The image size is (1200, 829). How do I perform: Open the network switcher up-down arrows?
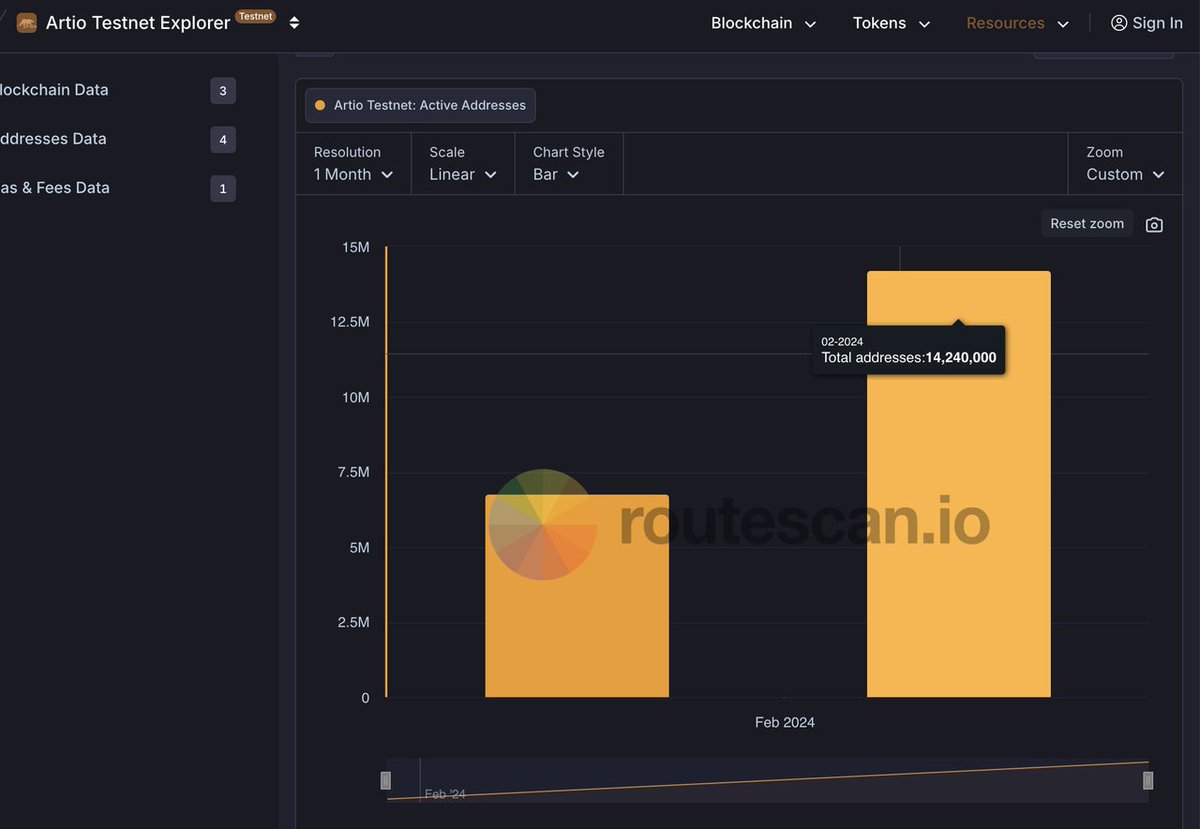[294, 23]
